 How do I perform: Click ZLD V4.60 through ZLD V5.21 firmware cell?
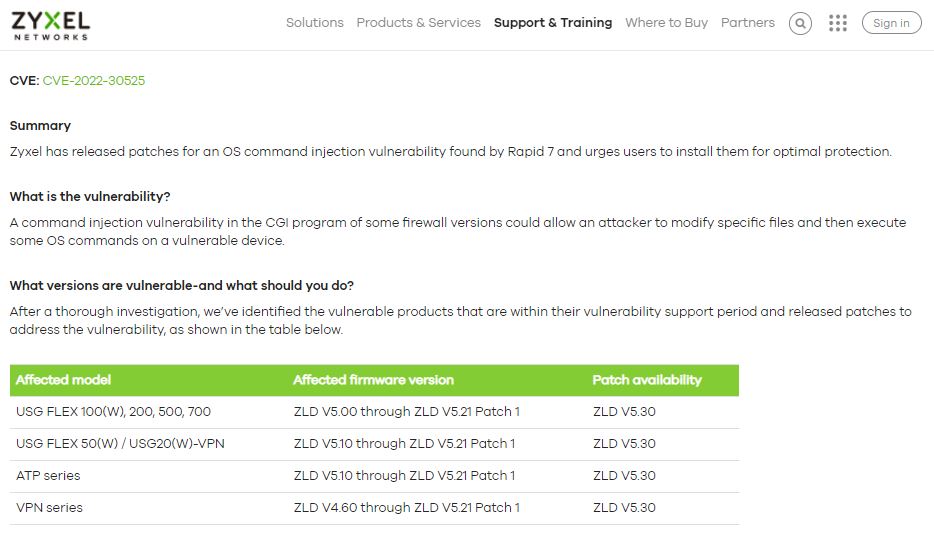[x=406, y=508]
